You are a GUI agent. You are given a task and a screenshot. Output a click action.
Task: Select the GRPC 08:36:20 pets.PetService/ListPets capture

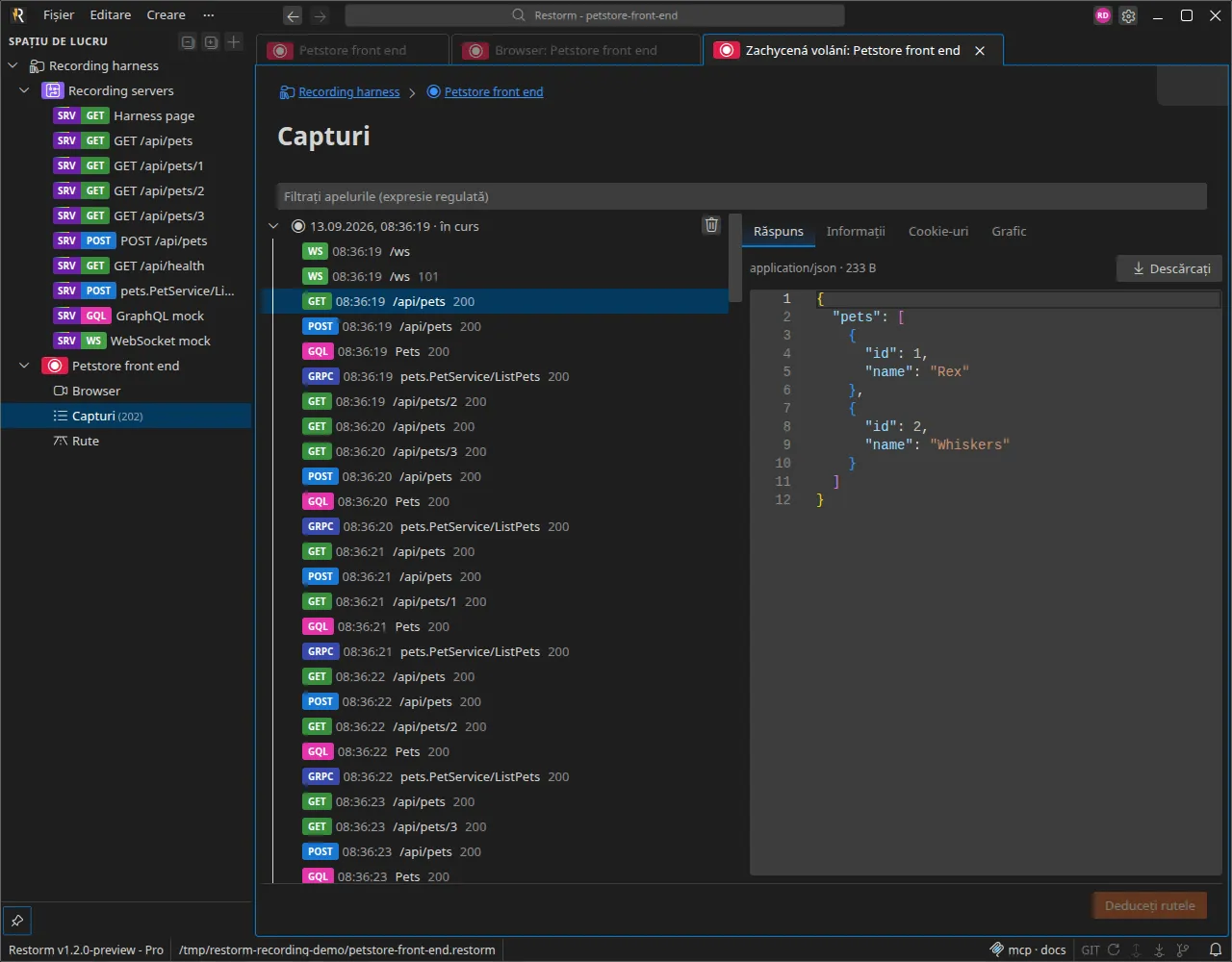click(496, 527)
